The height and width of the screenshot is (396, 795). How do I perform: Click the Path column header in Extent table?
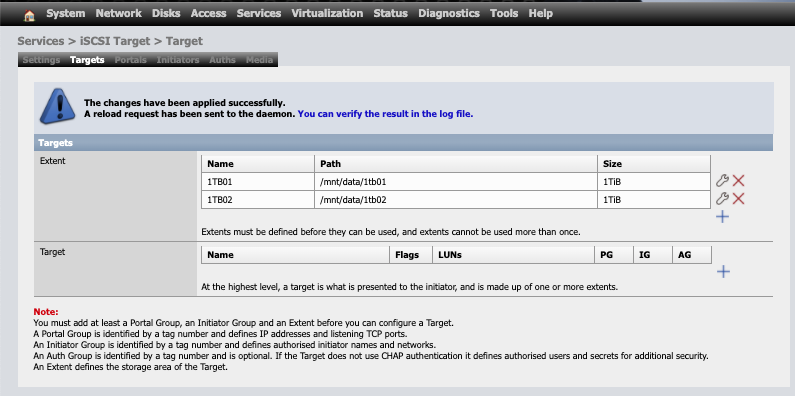point(456,164)
